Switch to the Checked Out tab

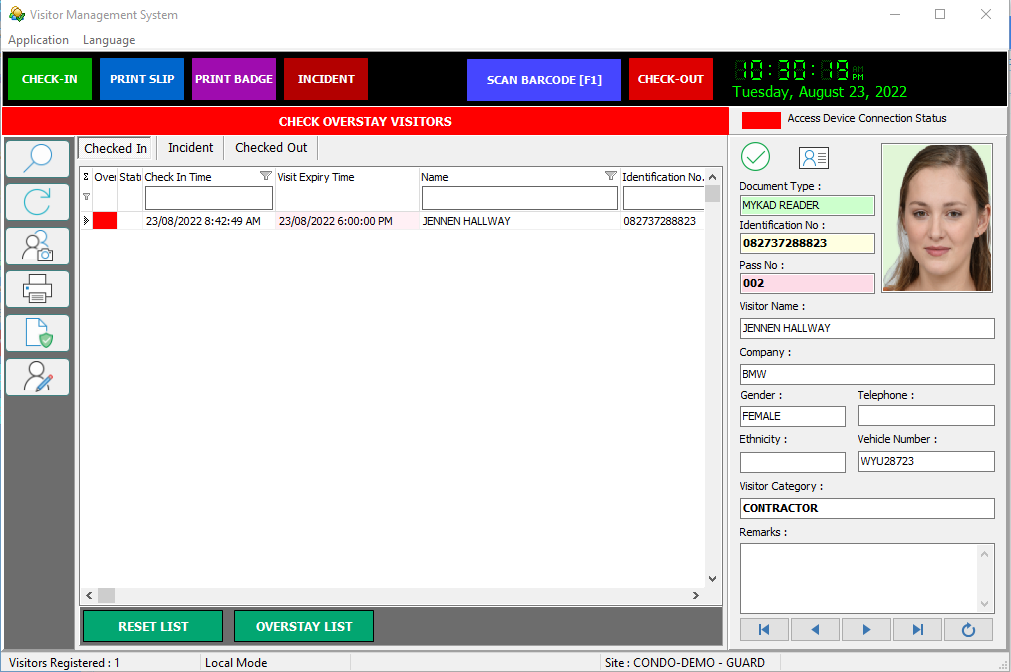tap(271, 148)
